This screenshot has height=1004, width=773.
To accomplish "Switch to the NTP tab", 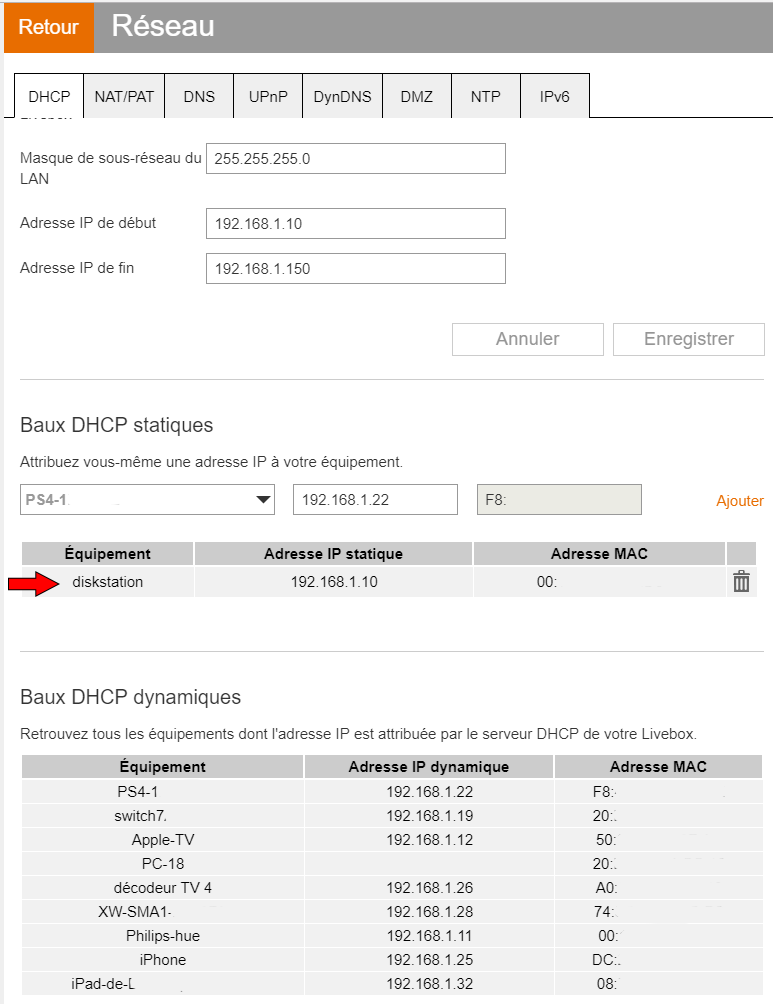I will (x=486, y=97).
